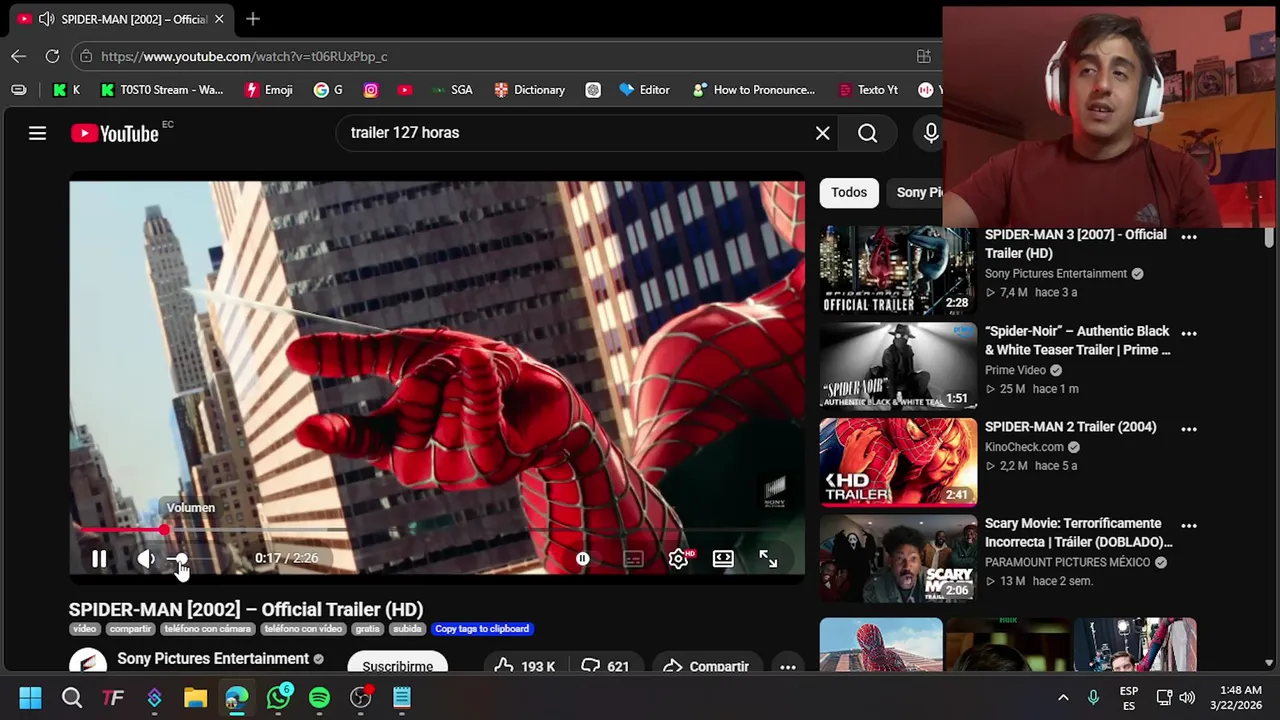Toggle the autoplay switch in the player
This screenshot has height=720, width=1280.
(x=583, y=559)
